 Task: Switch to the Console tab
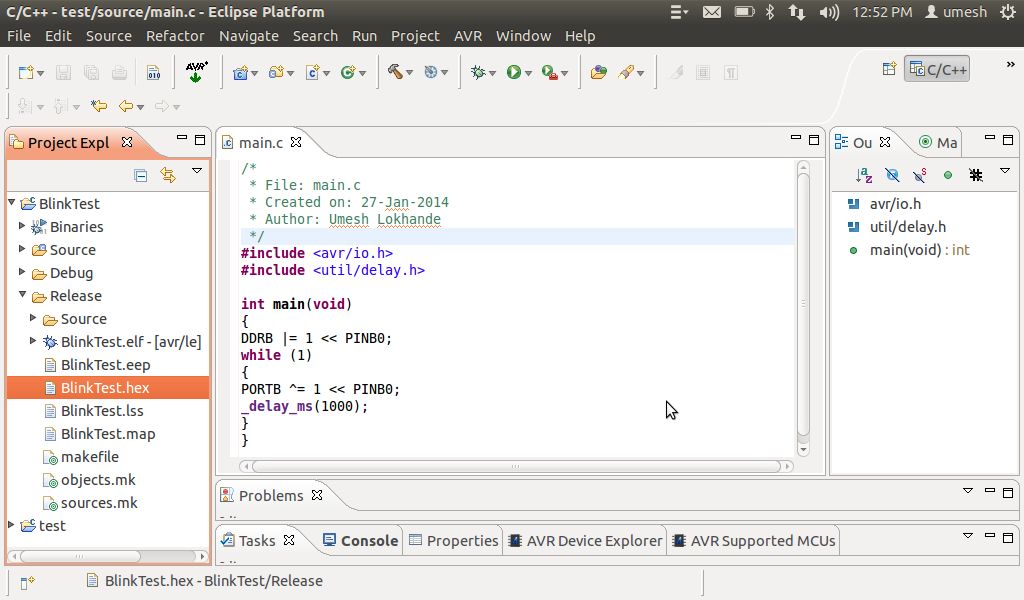(360, 541)
